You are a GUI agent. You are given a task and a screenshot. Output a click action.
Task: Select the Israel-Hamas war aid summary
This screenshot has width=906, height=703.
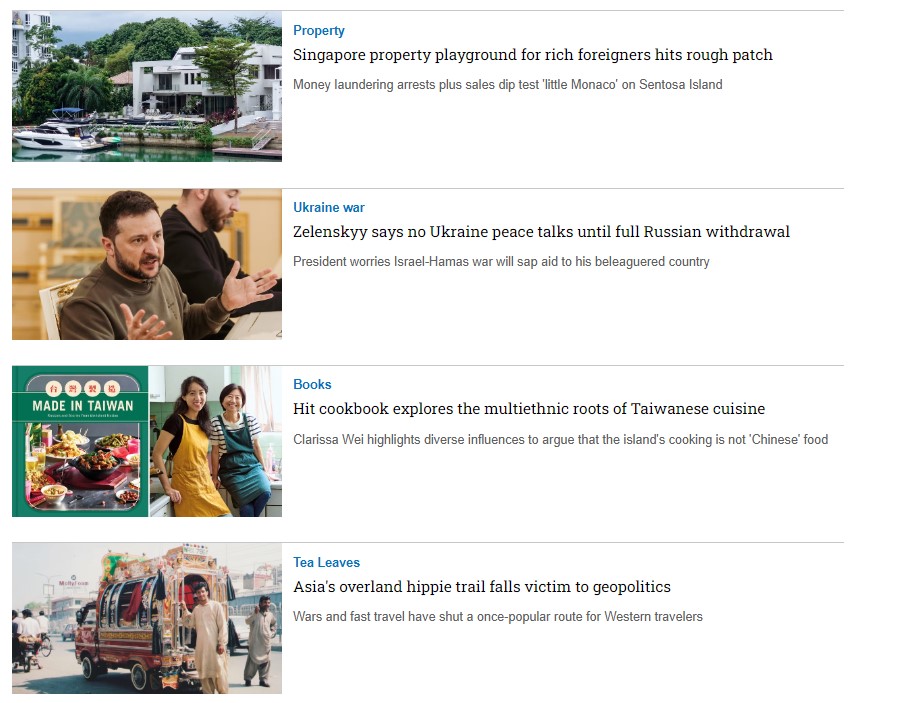[x=501, y=262]
